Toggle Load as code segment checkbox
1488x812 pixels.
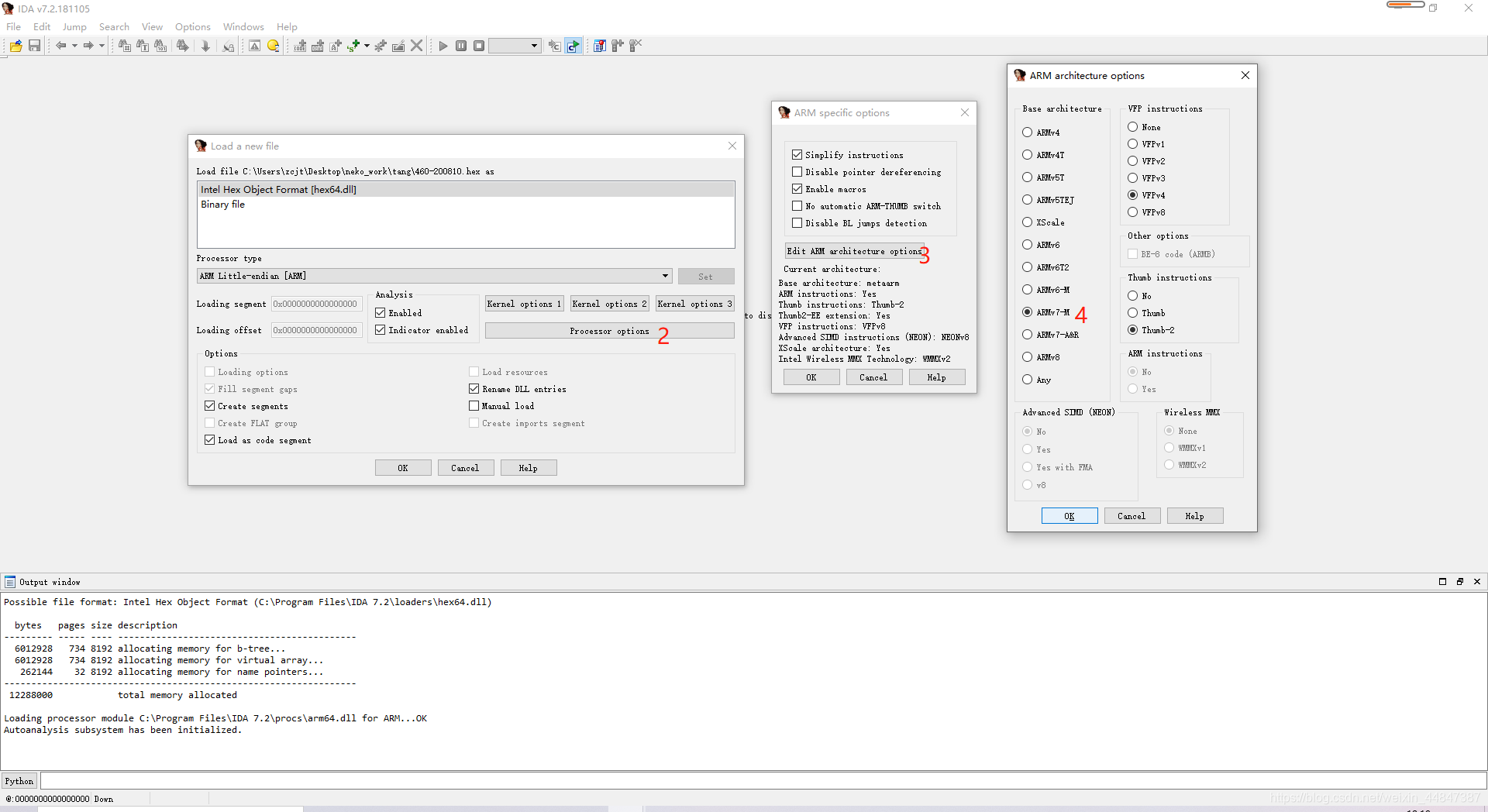click(209, 440)
